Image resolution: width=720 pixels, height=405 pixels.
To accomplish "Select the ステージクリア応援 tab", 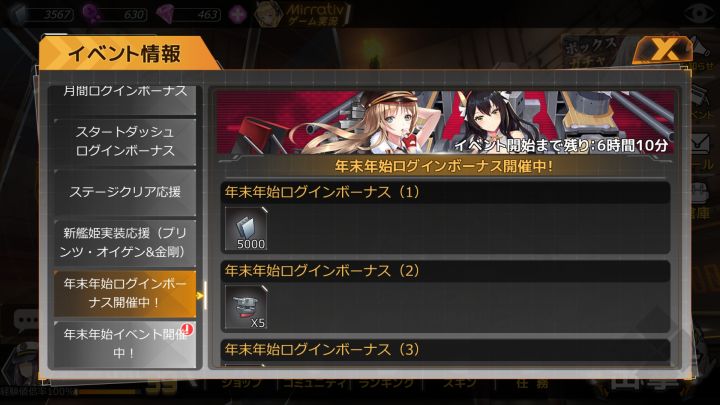I will tap(125, 192).
